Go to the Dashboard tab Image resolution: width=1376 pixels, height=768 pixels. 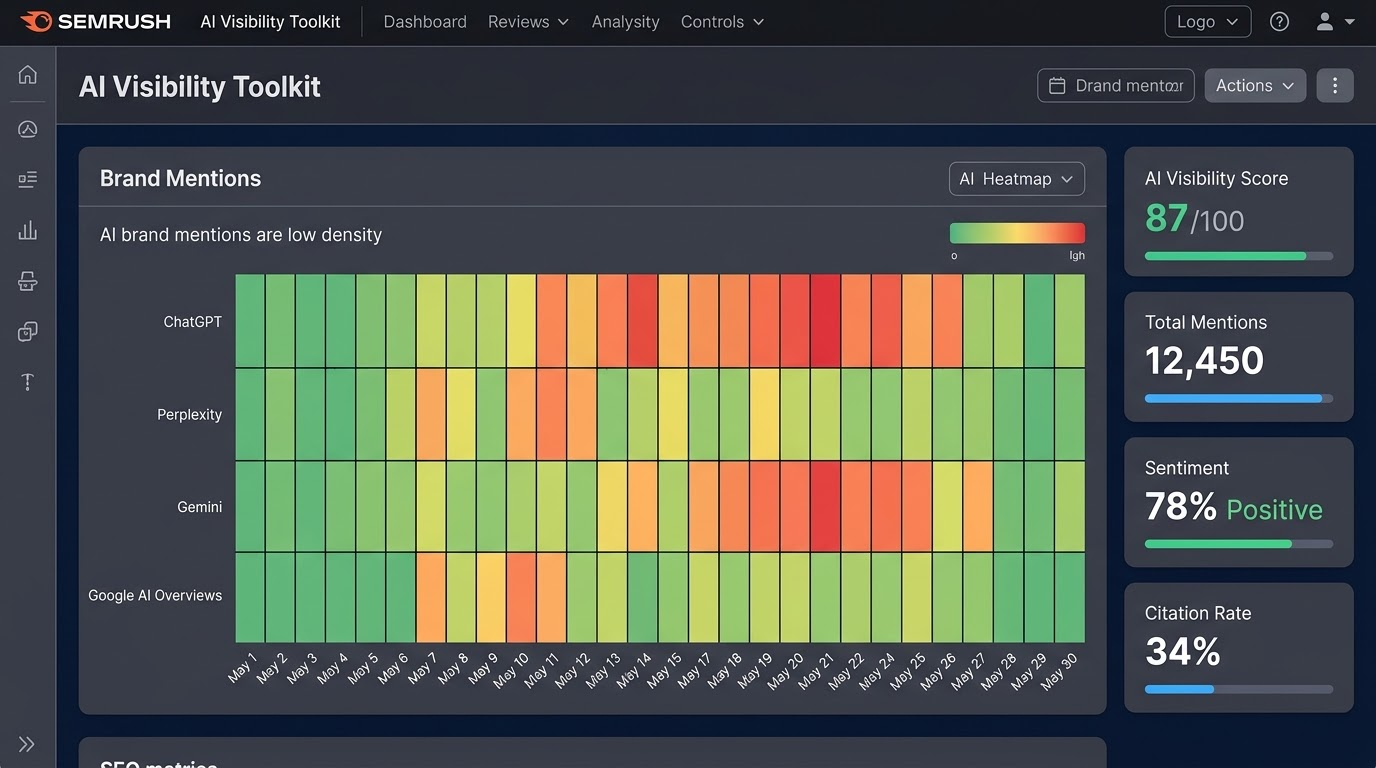[x=425, y=21]
